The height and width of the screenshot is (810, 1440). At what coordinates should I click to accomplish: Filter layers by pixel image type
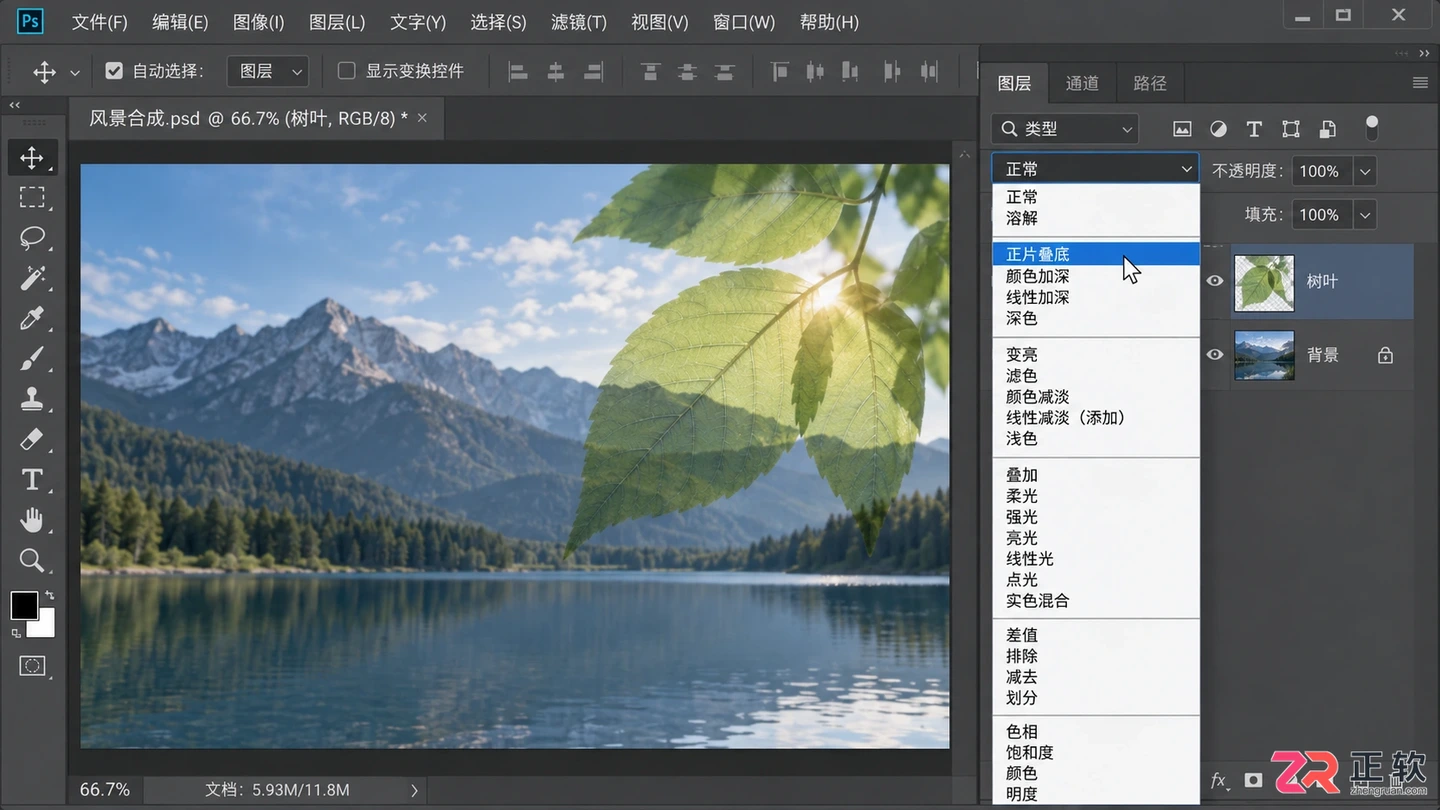(1182, 129)
